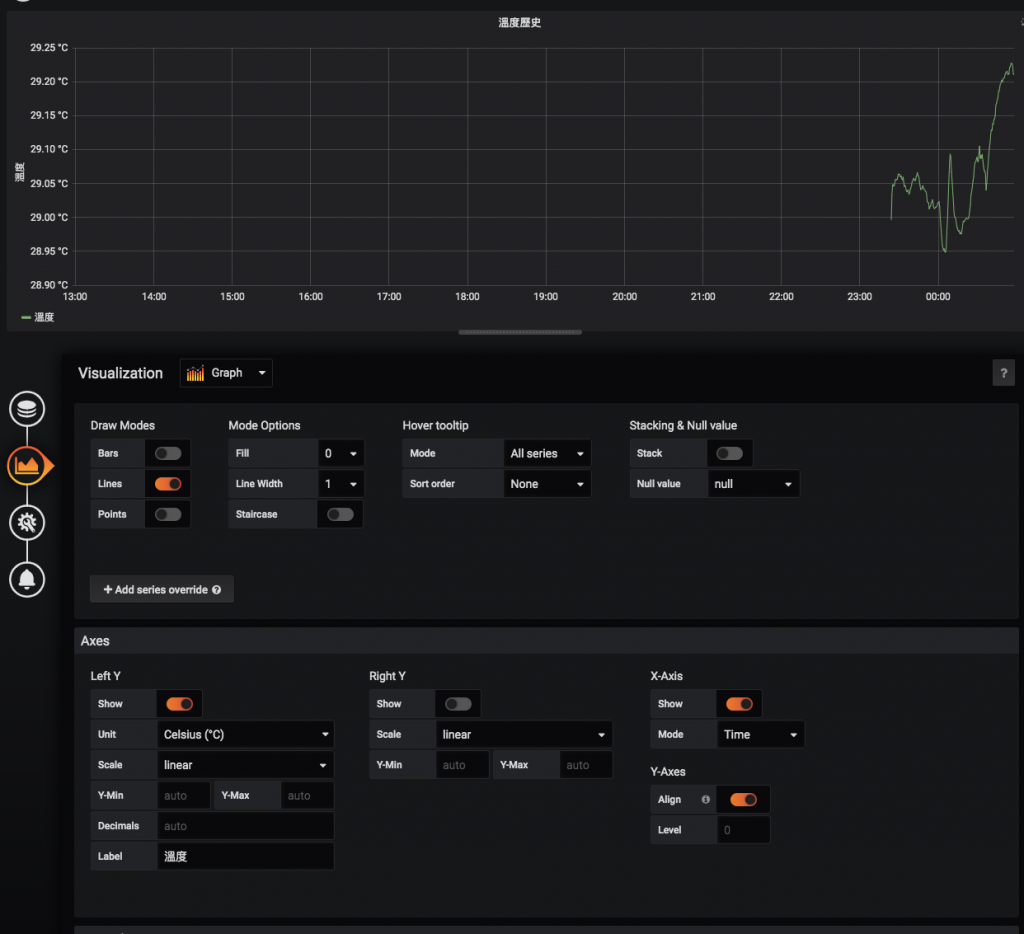The image size is (1024, 934).
Task: Open the Null value dropdown
Action: 754,484
